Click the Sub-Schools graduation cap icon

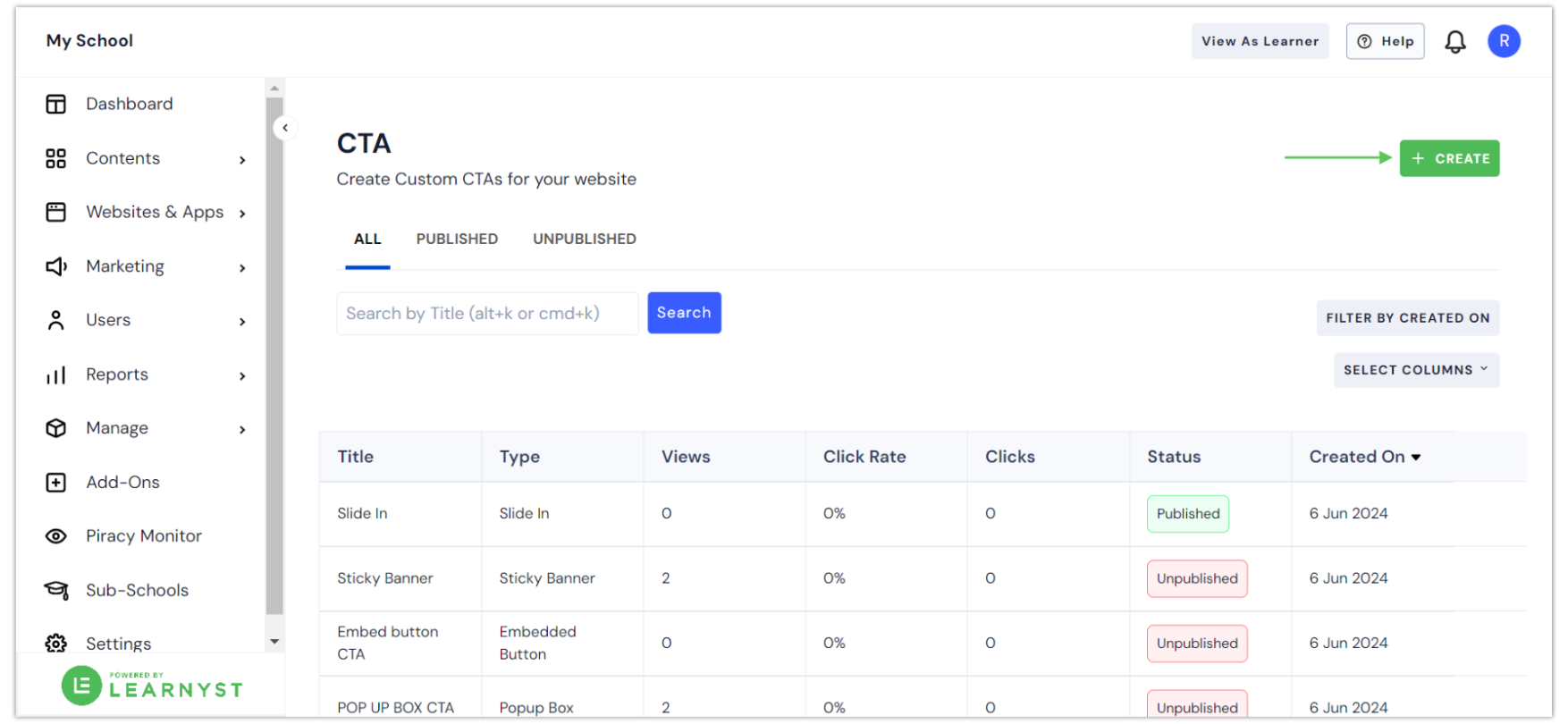55,590
